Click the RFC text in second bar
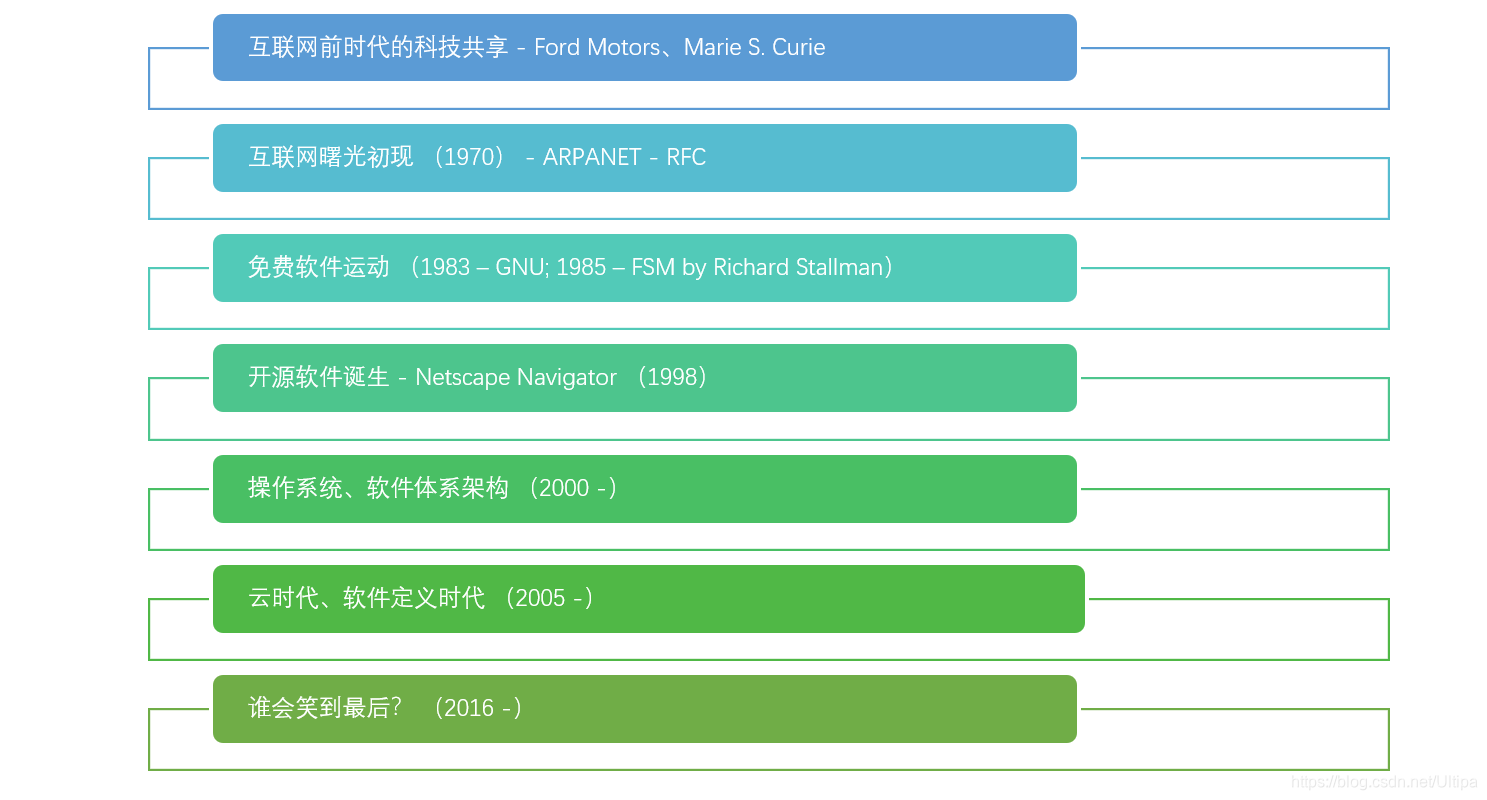This screenshot has width=1487, height=800. (x=686, y=157)
